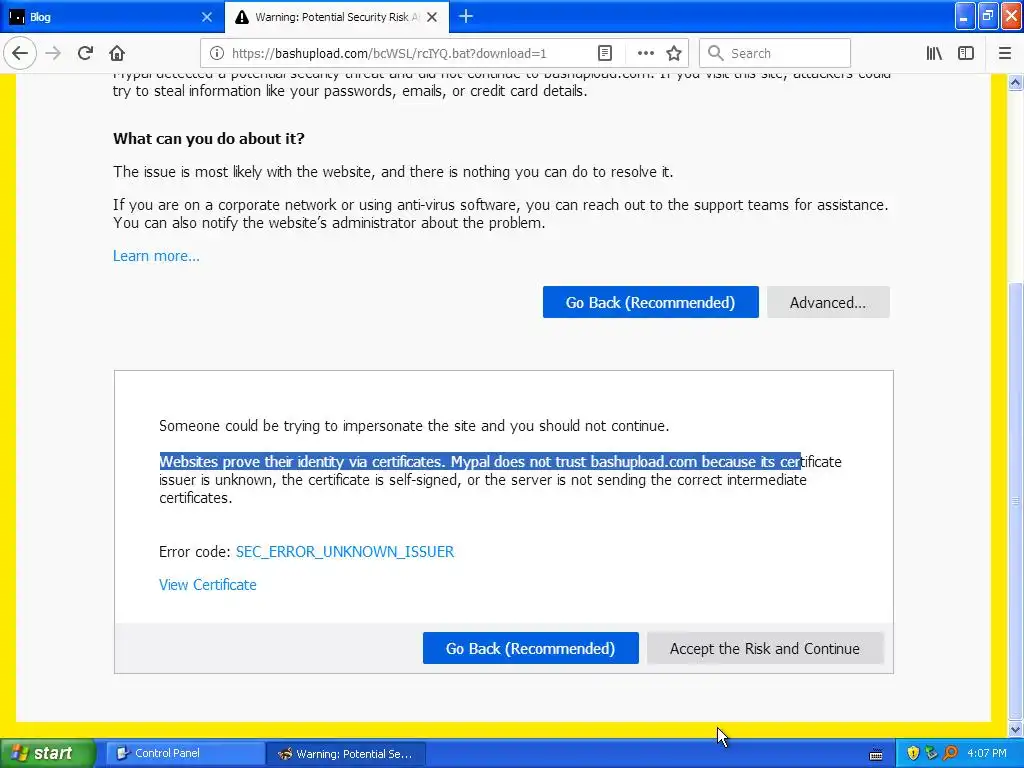The height and width of the screenshot is (768, 1024).
Task: Close the Warning security risk tab
Action: pyautogui.click(x=432, y=17)
